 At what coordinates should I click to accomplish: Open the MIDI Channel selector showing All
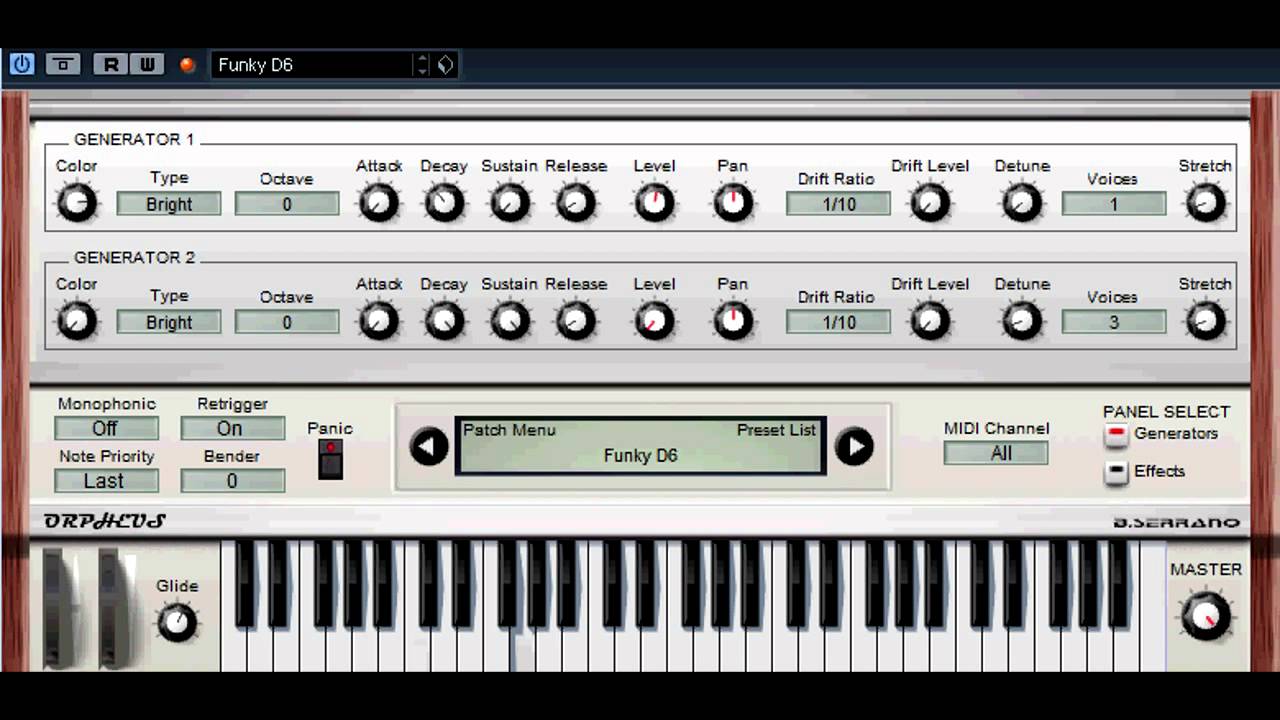click(x=995, y=453)
